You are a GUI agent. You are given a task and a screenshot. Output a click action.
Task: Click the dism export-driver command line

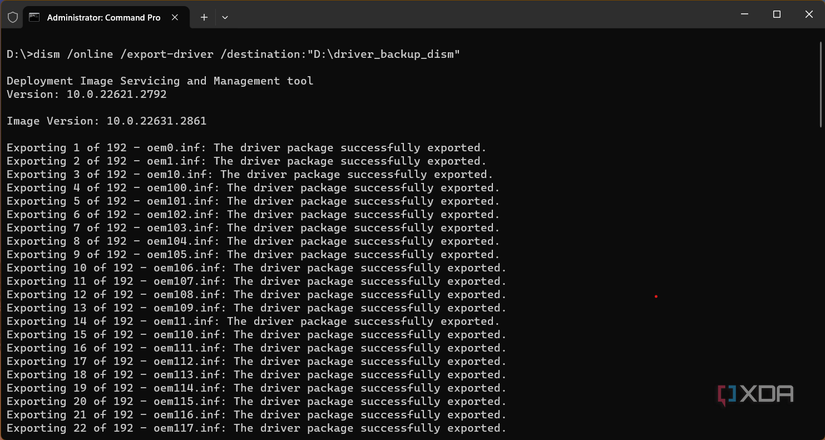[233, 54]
